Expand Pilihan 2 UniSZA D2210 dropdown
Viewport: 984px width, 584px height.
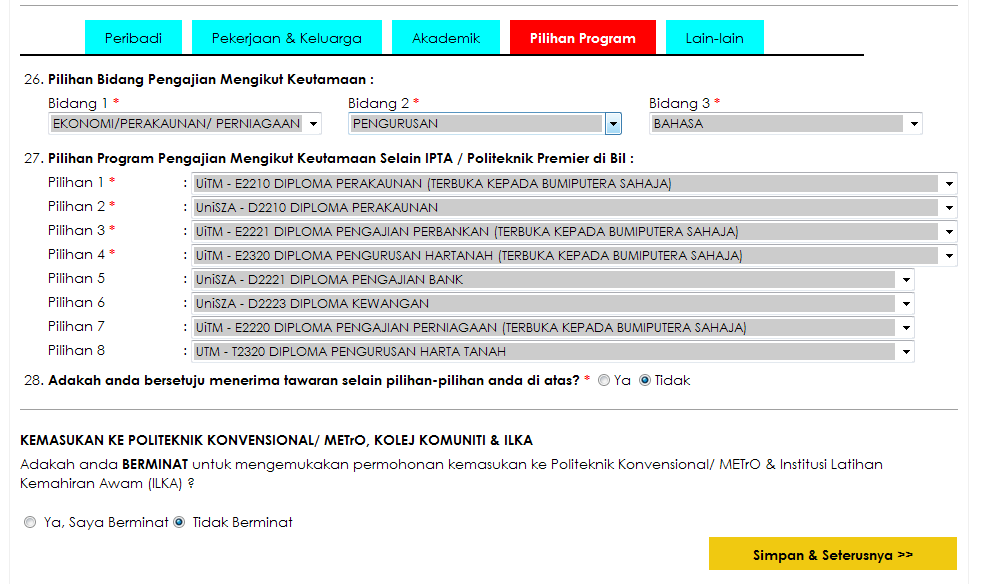click(574, 208)
